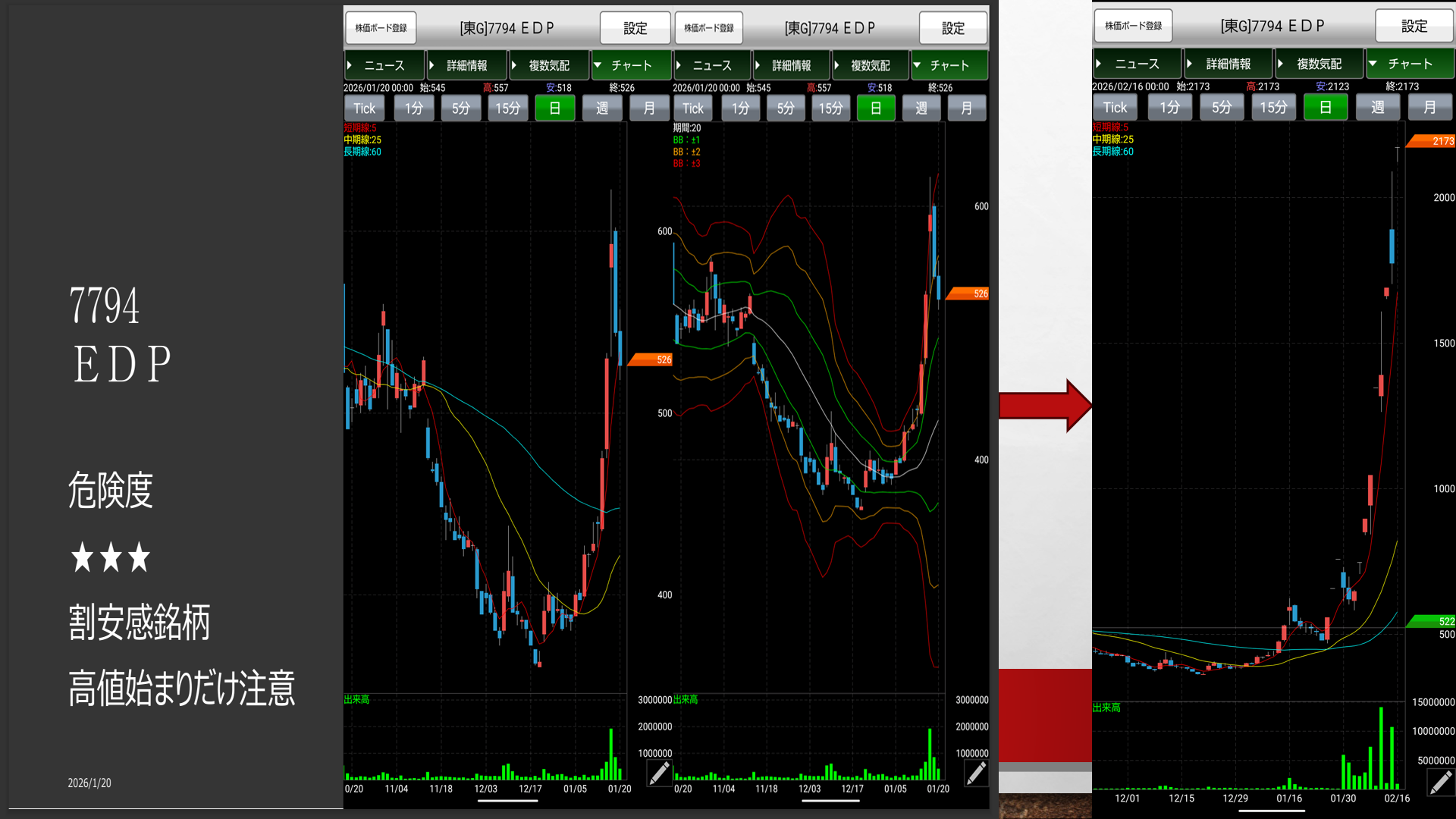The image size is (1456, 819).
Task: Expand the ニュース section in right panel
Action: [x=1136, y=64]
